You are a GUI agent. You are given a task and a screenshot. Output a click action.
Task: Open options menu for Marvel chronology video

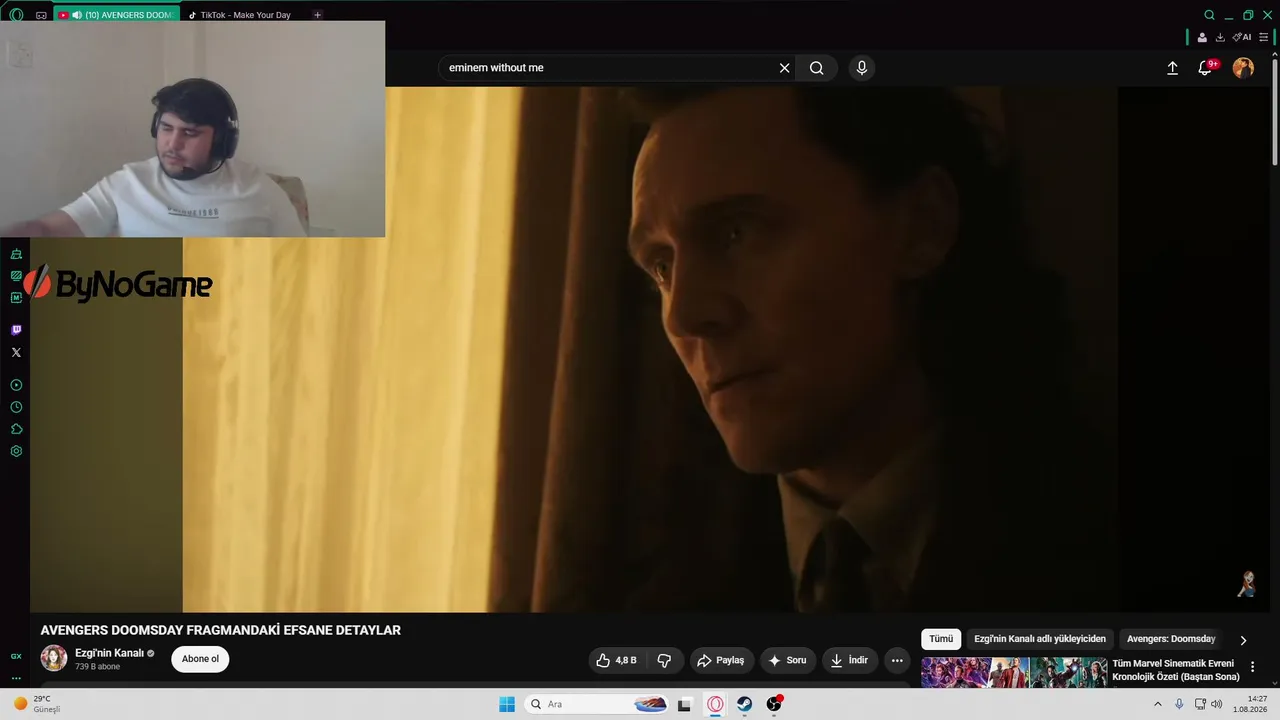tap(1252, 667)
